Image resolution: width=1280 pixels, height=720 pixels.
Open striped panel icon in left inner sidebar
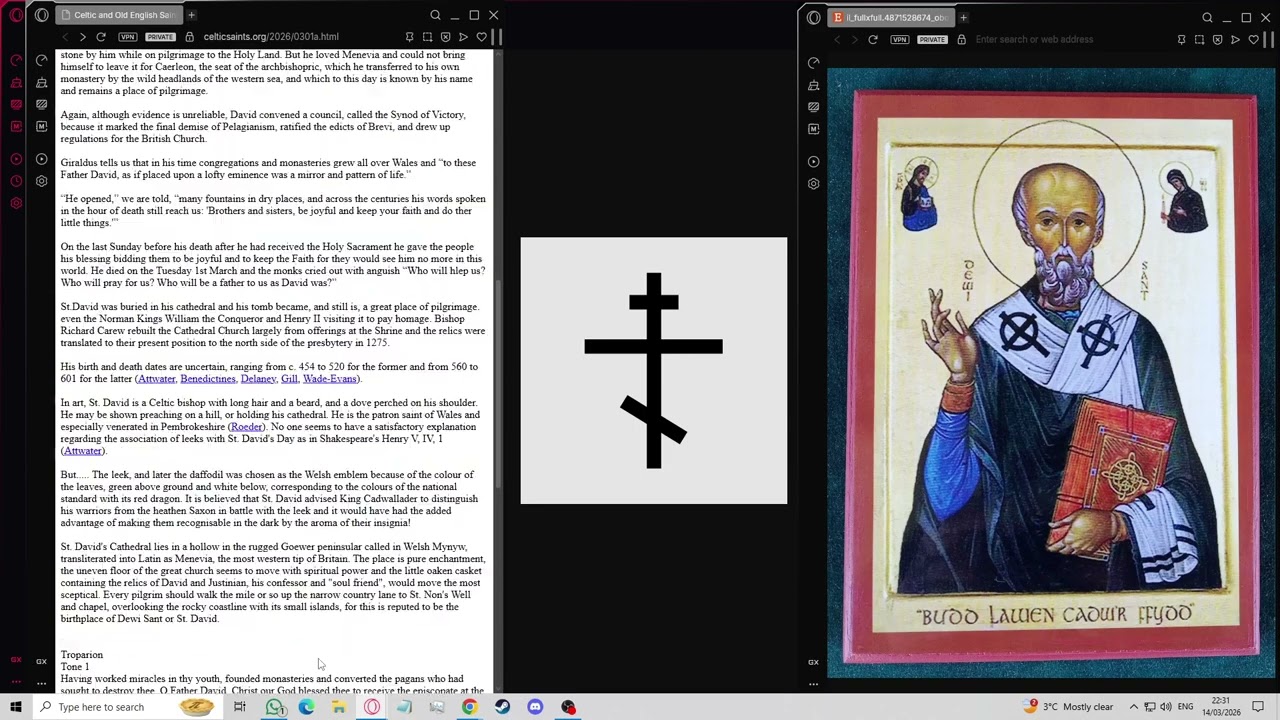[41, 104]
